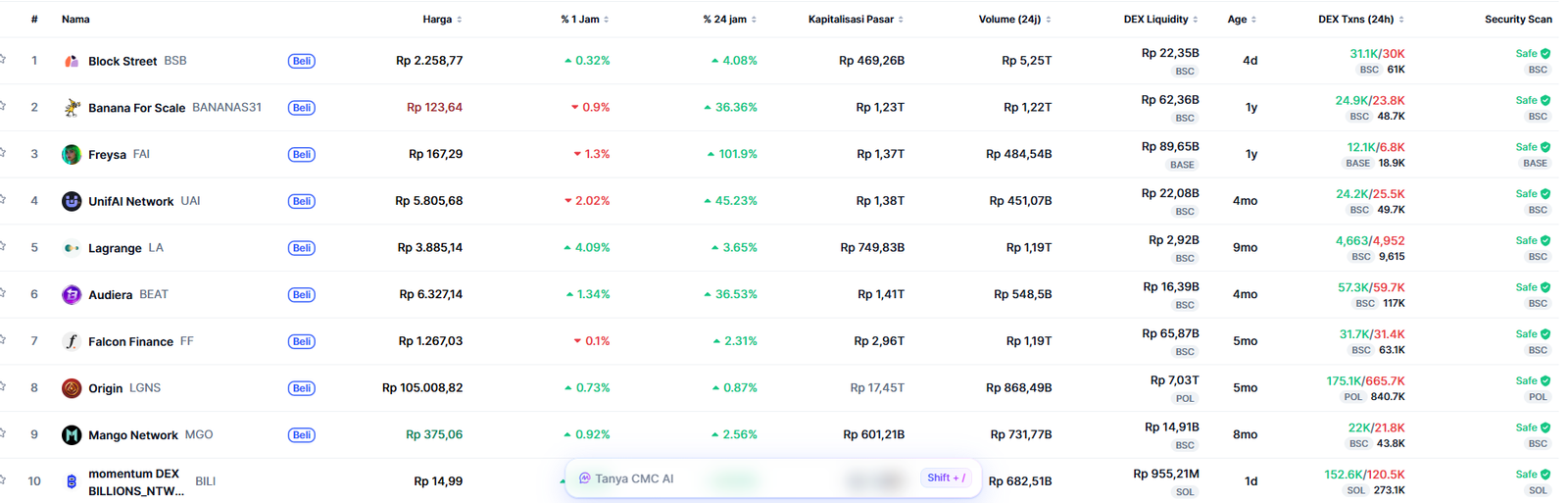This screenshot has height=503, width=1568.
Task: Click the Audiera purple coin icon
Action: point(72,294)
